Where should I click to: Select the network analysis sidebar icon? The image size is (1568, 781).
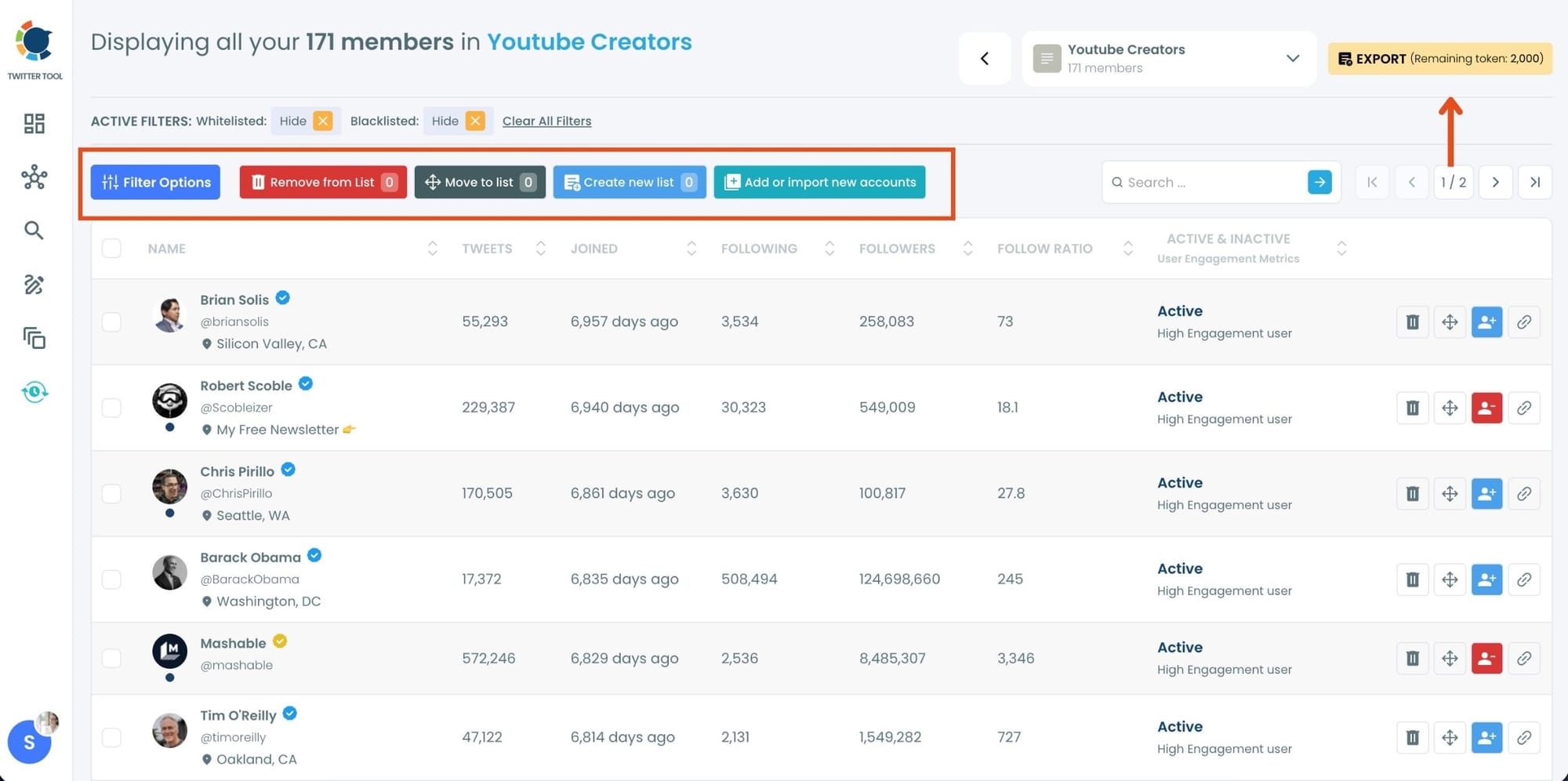[34, 178]
